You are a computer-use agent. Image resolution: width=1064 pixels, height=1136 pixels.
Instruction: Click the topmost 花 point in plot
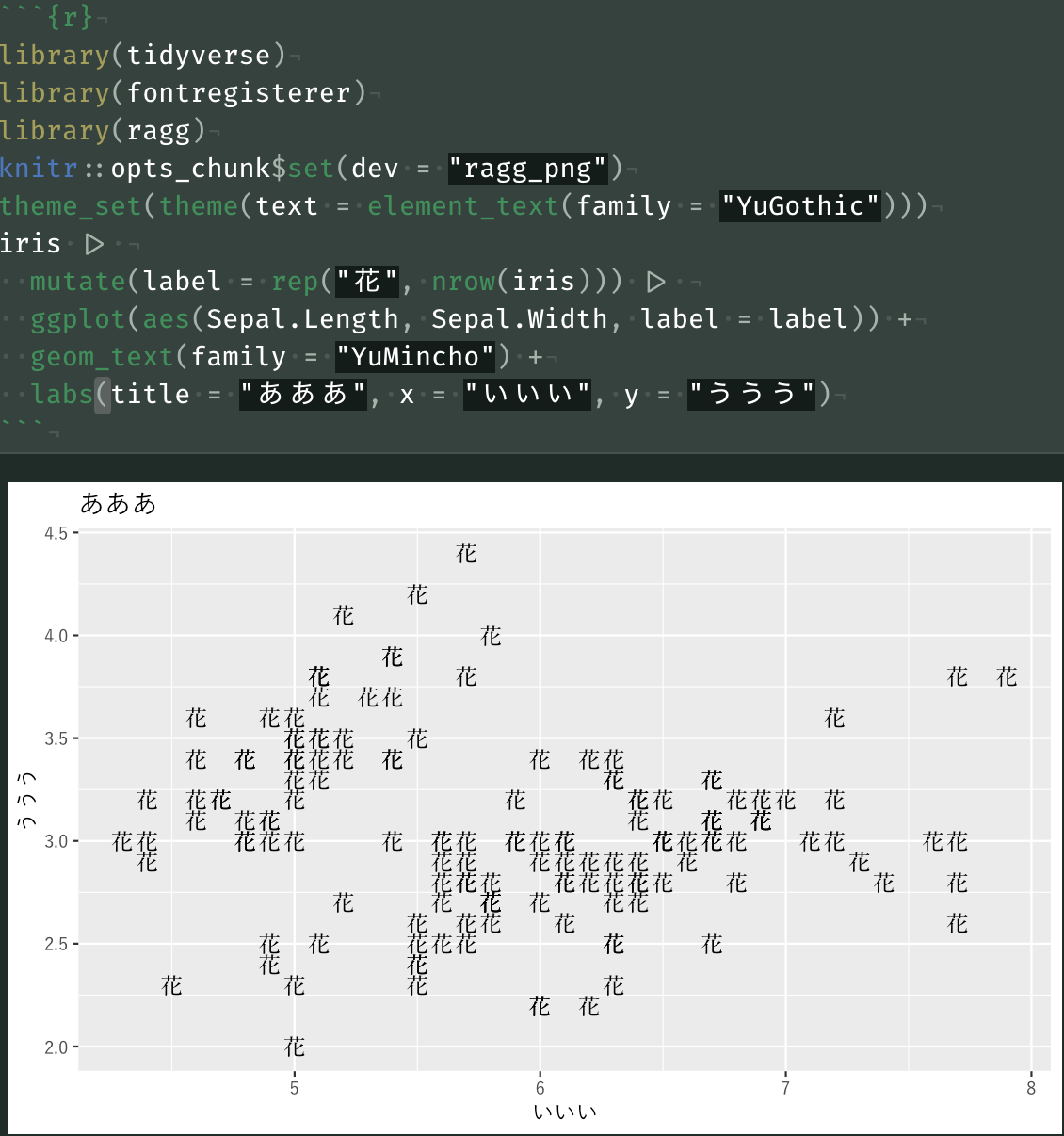467,553
